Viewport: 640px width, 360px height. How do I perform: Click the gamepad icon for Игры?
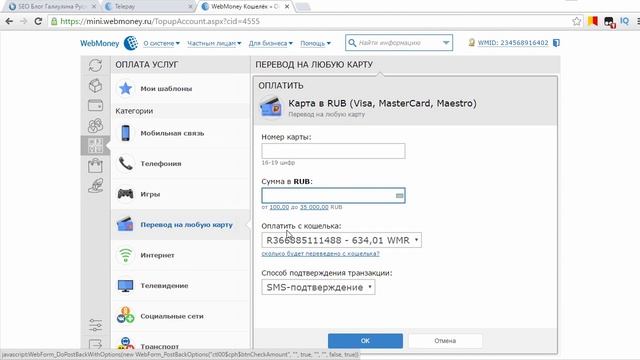point(125,194)
